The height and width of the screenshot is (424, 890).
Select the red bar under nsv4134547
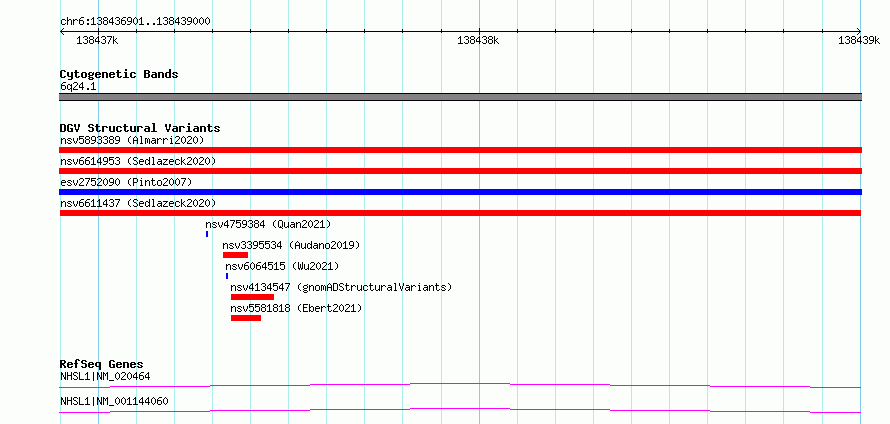[x=253, y=297]
